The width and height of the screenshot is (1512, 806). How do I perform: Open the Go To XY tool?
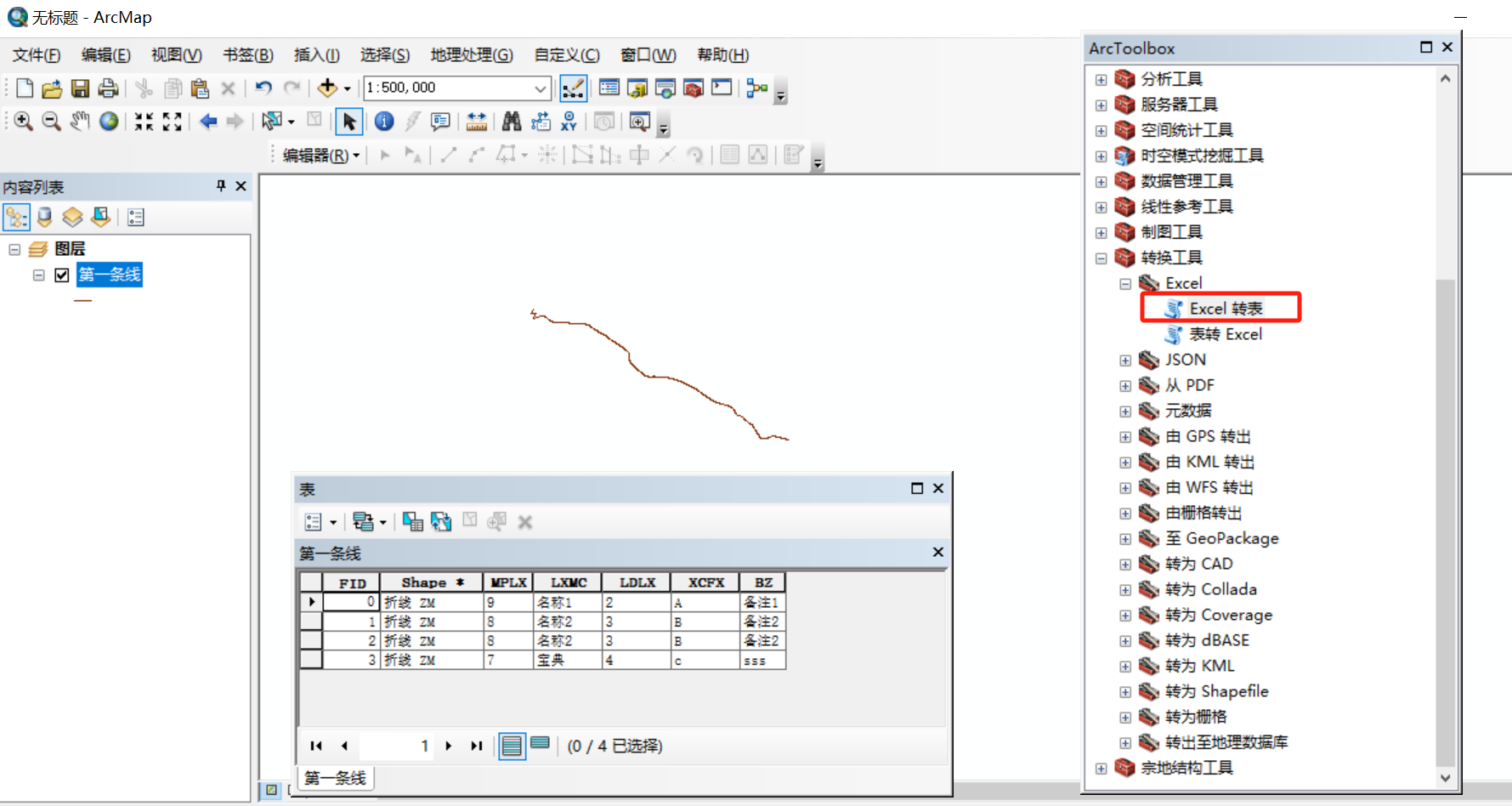(569, 122)
